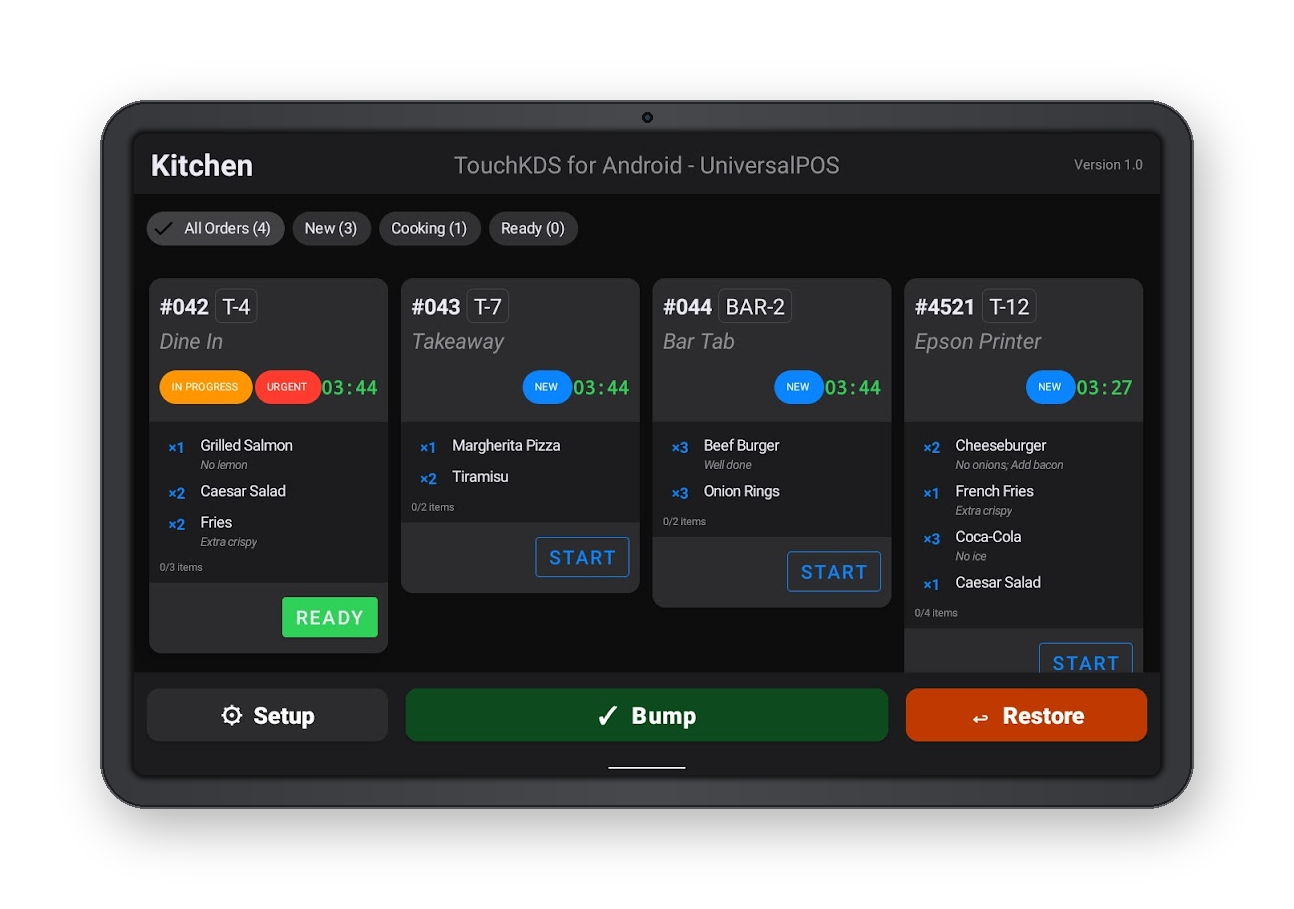Click the No lemon note

(224, 465)
